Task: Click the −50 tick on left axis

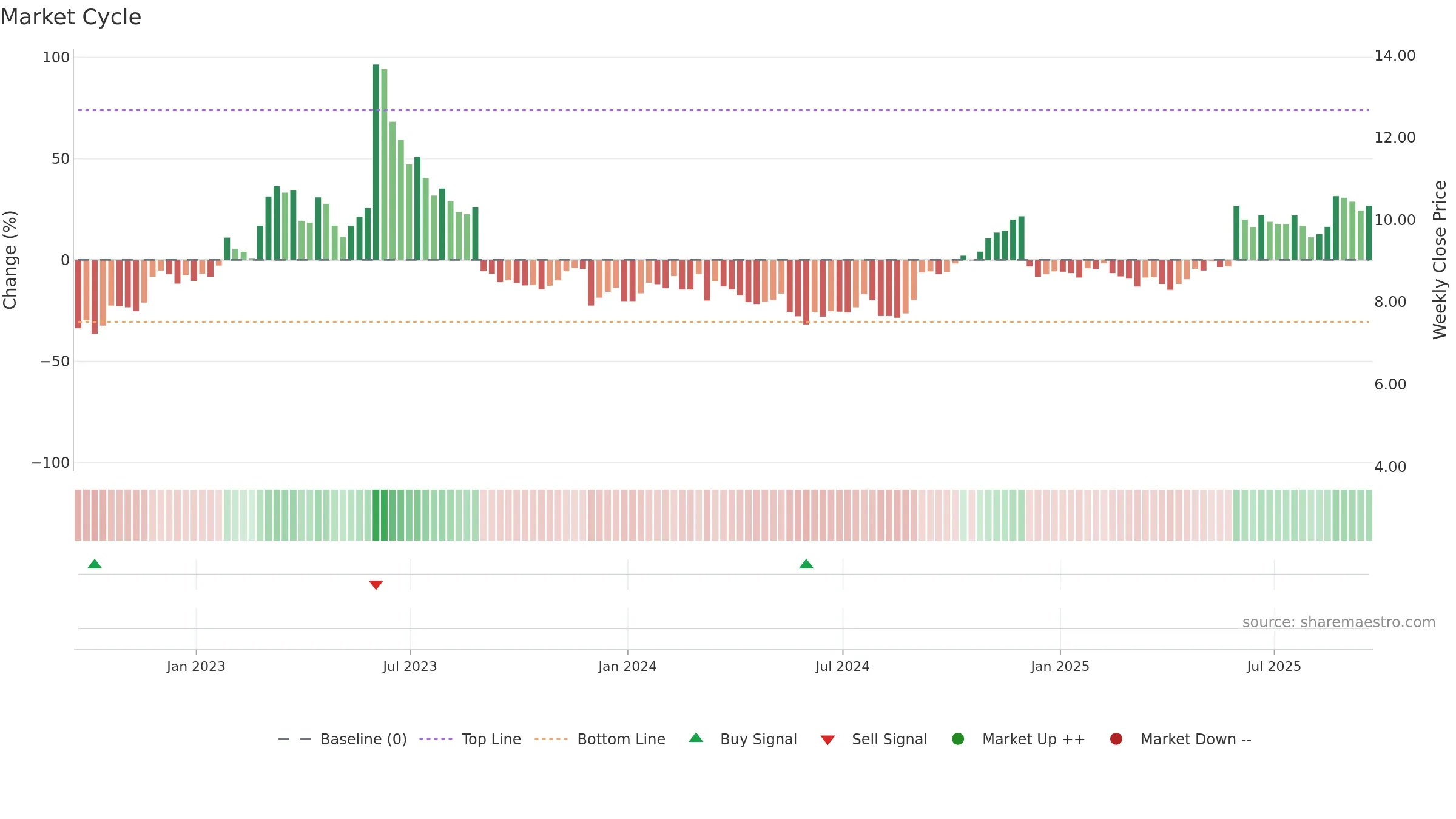Action: [x=55, y=362]
